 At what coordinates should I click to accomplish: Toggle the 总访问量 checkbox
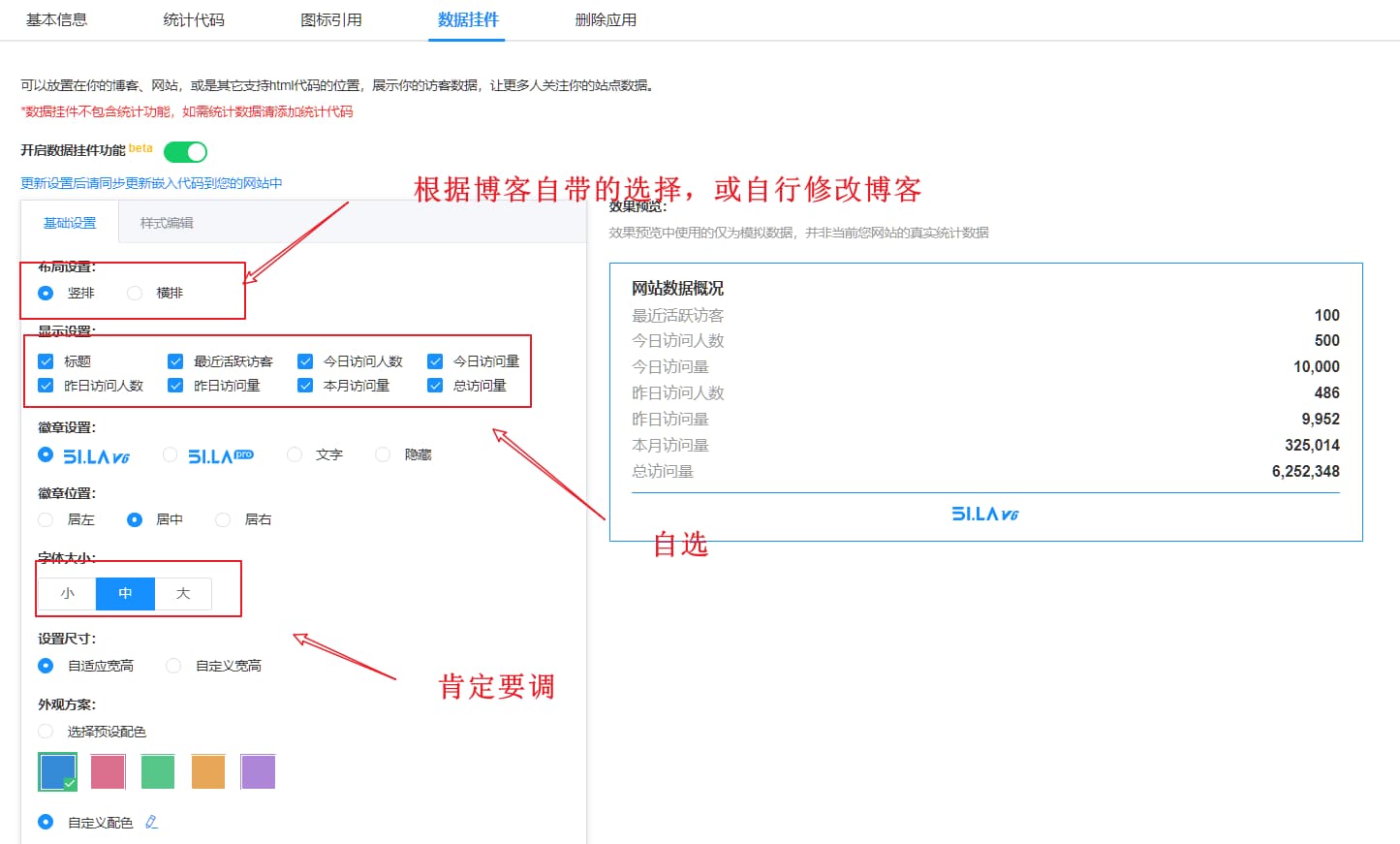[435, 386]
